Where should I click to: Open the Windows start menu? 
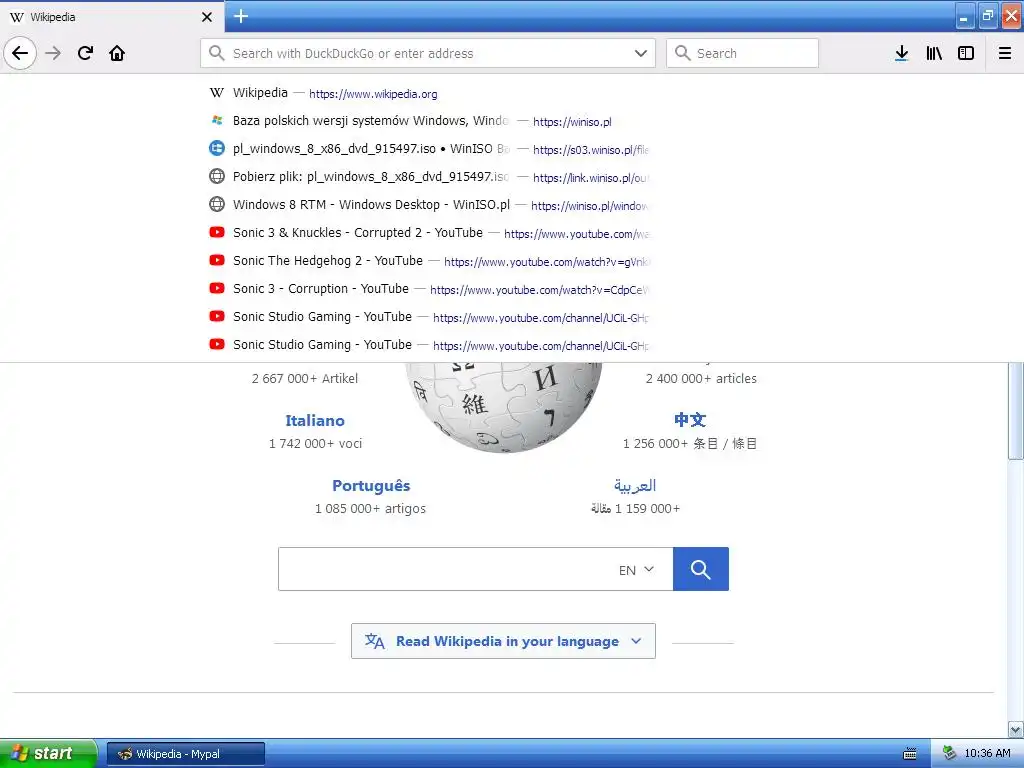coord(48,753)
